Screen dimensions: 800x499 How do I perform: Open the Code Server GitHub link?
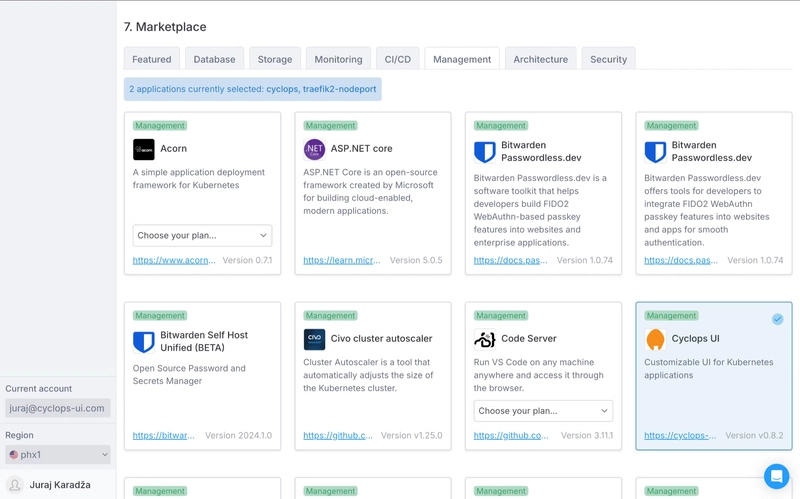(511, 436)
